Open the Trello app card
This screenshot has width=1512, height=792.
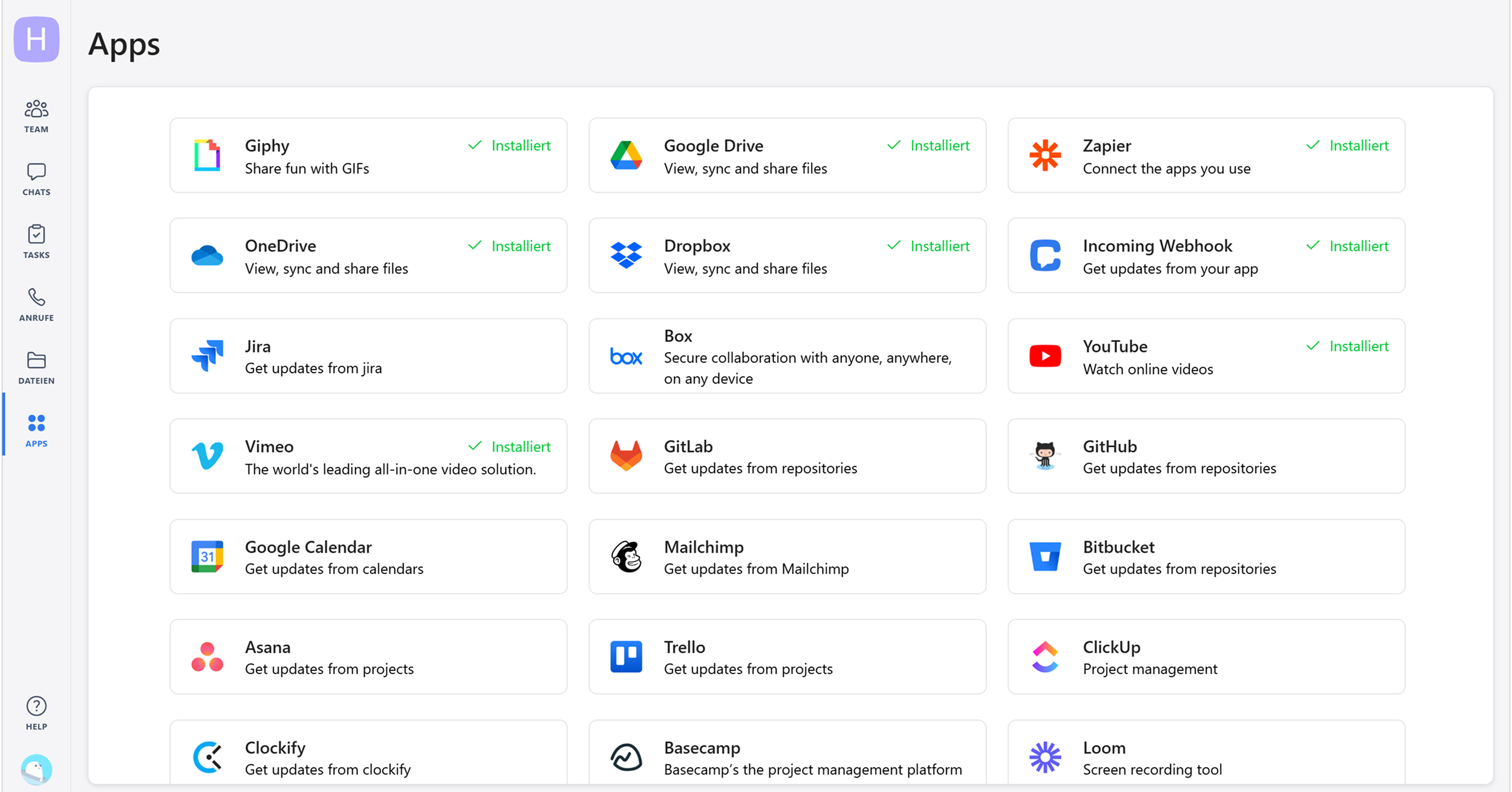point(787,657)
